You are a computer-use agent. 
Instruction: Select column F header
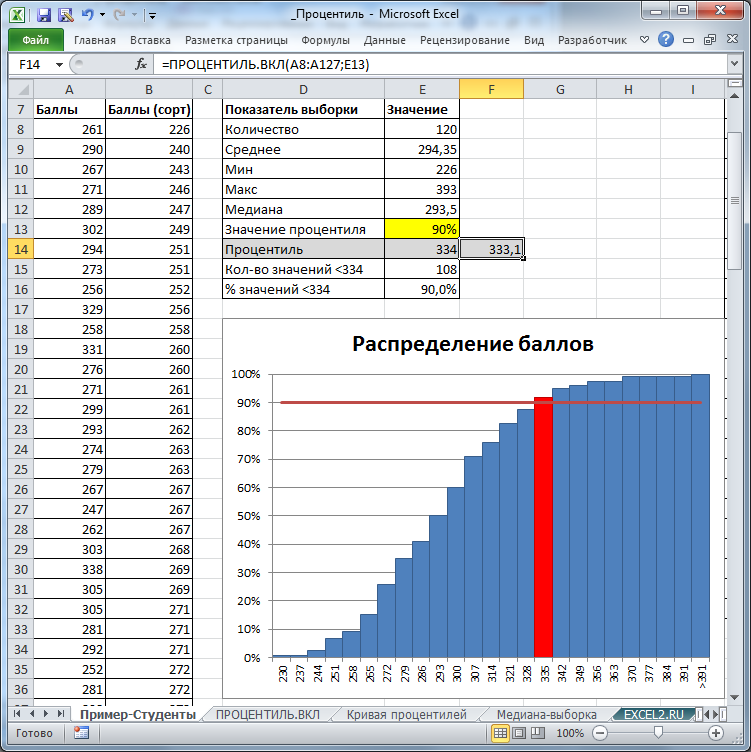pos(491,89)
